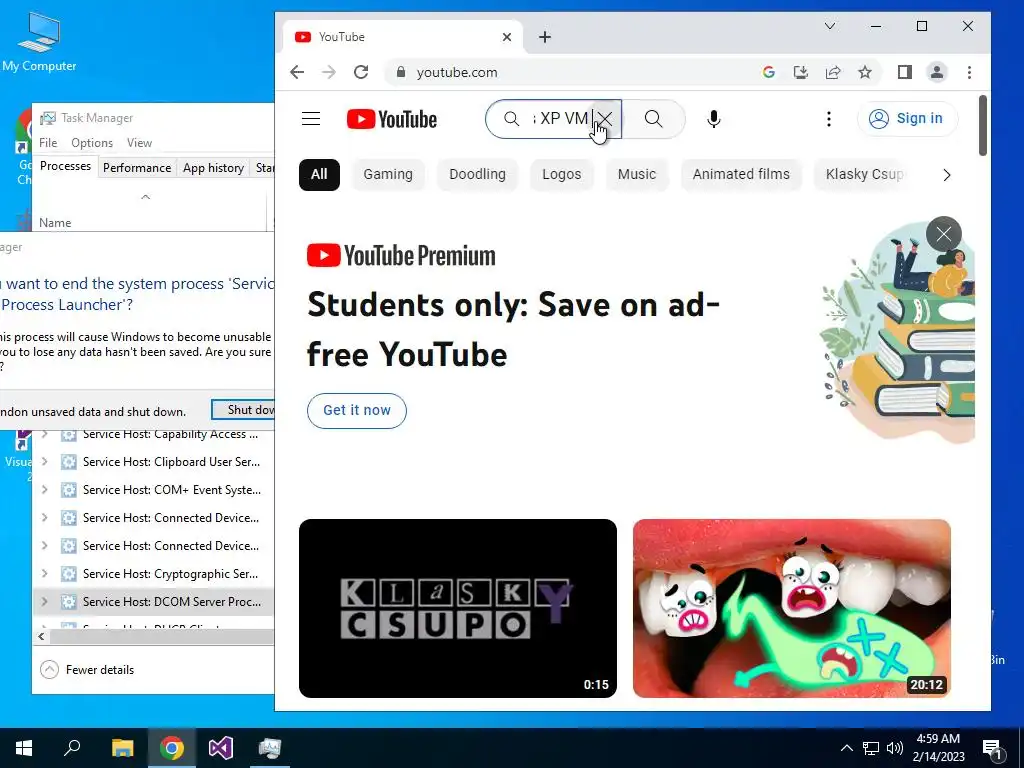Click the YouTube logo
Screen dimensions: 1024x768
pyautogui.click(x=392, y=119)
